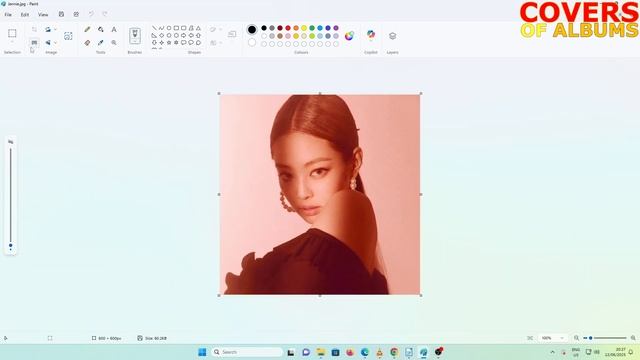
Task: Open the Windows Start menu
Action: pyautogui.click(x=202, y=352)
